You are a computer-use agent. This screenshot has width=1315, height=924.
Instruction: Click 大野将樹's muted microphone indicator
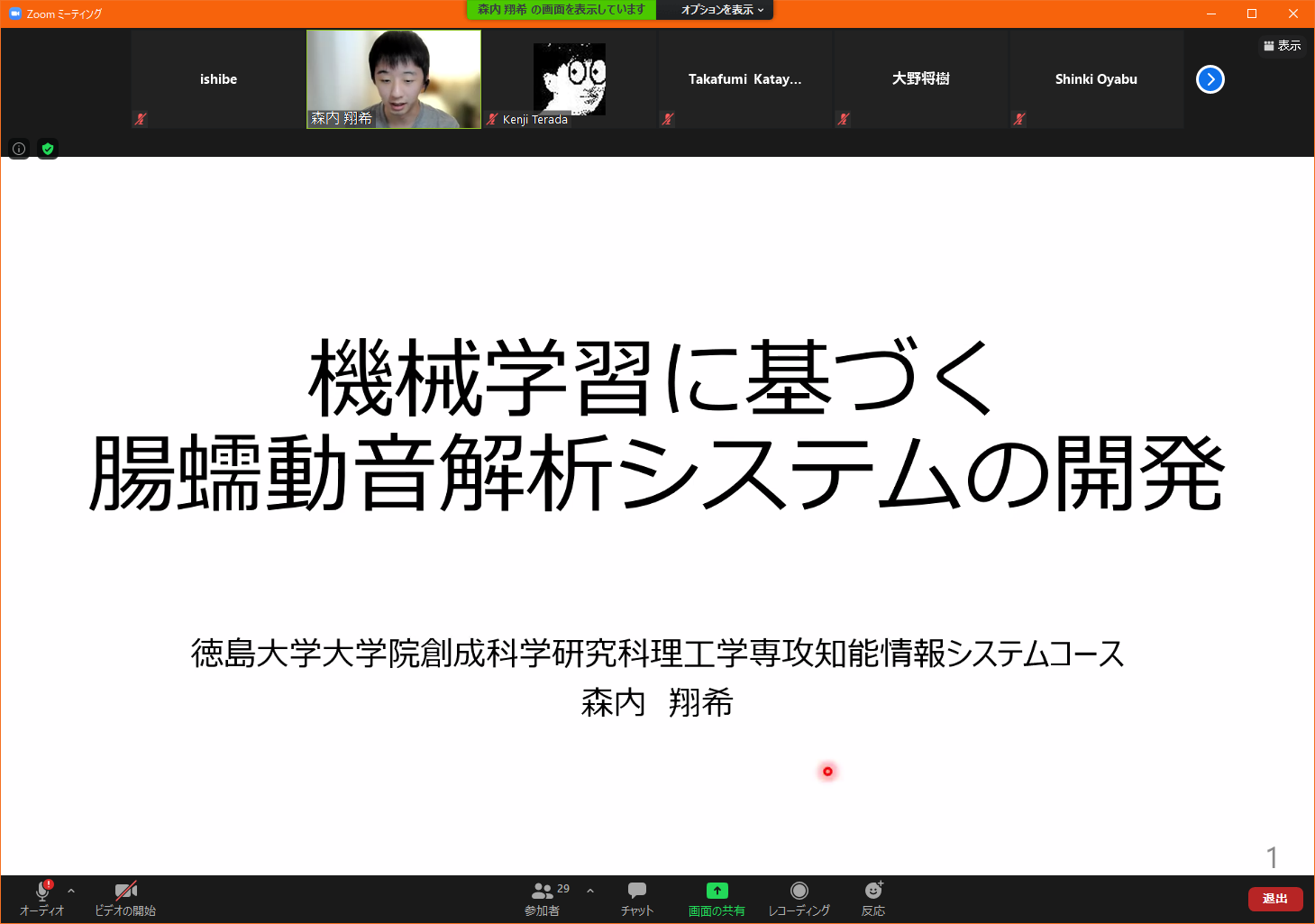pos(843,118)
